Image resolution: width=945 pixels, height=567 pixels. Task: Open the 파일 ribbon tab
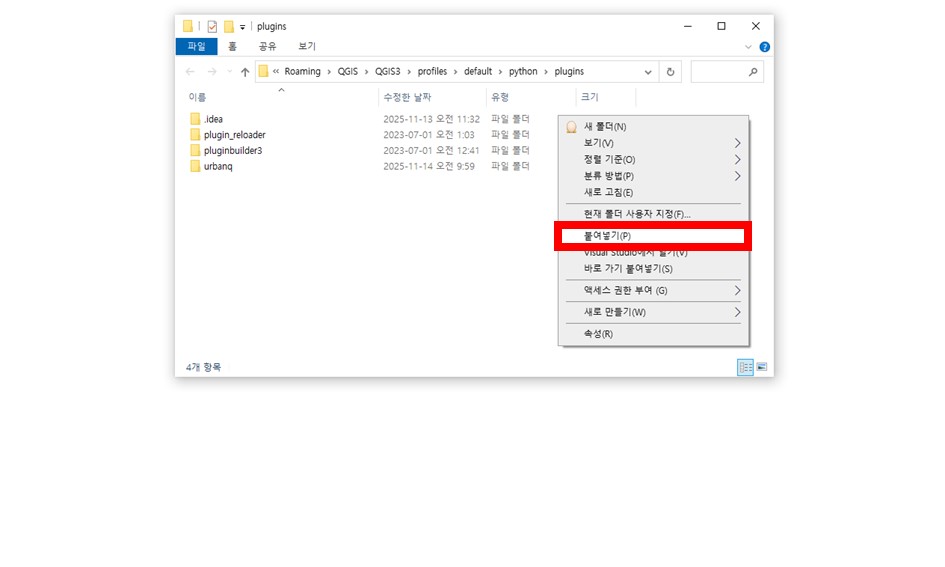(x=196, y=46)
